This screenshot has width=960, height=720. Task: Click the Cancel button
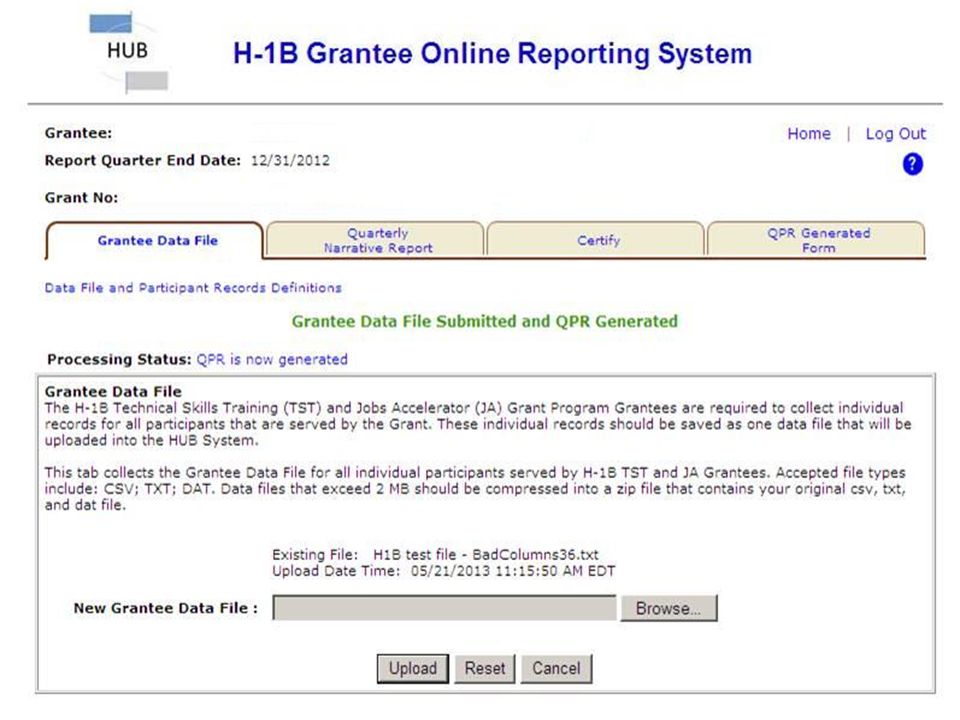pos(556,668)
